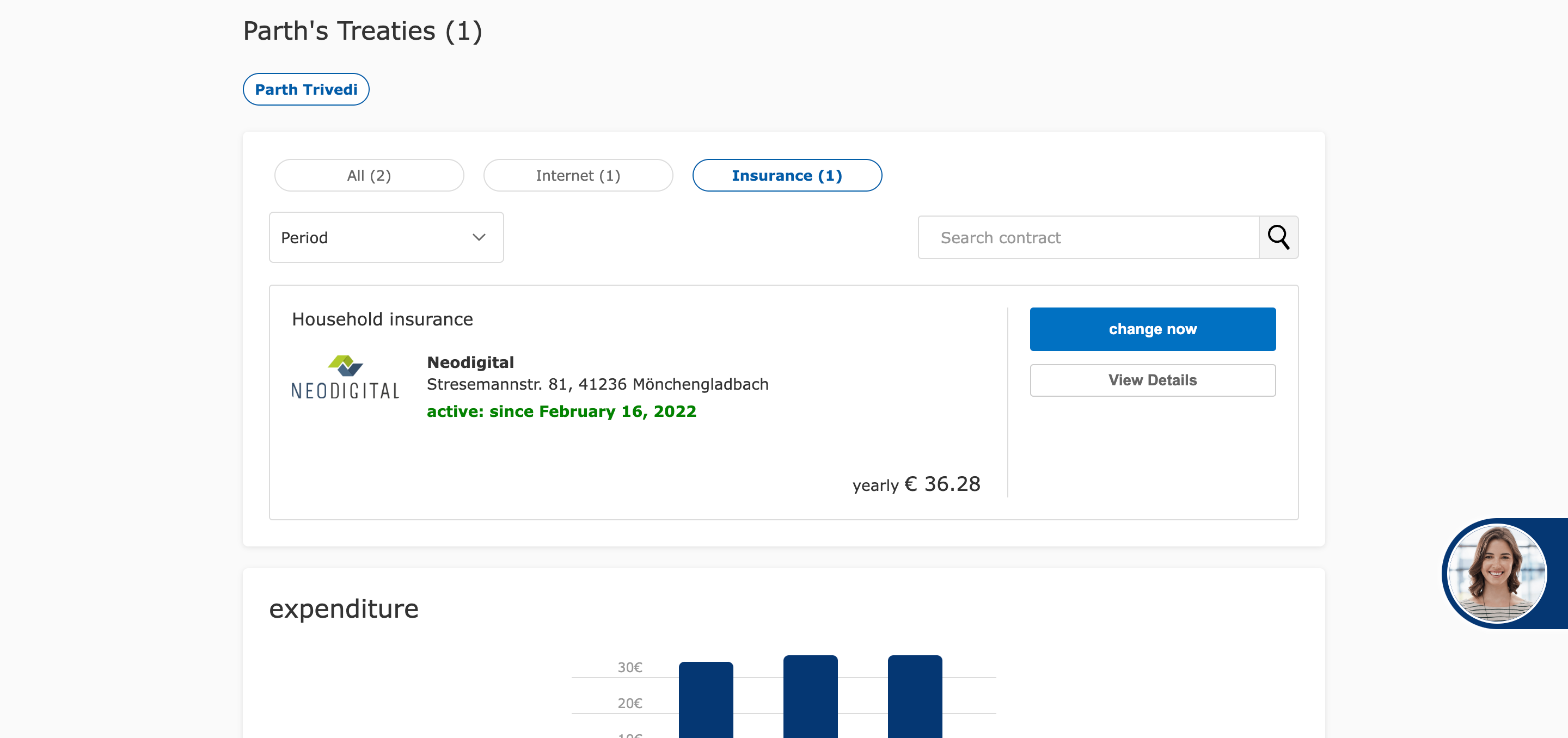
Task: Click the first expenditure chart bar
Action: click(706, 700)
